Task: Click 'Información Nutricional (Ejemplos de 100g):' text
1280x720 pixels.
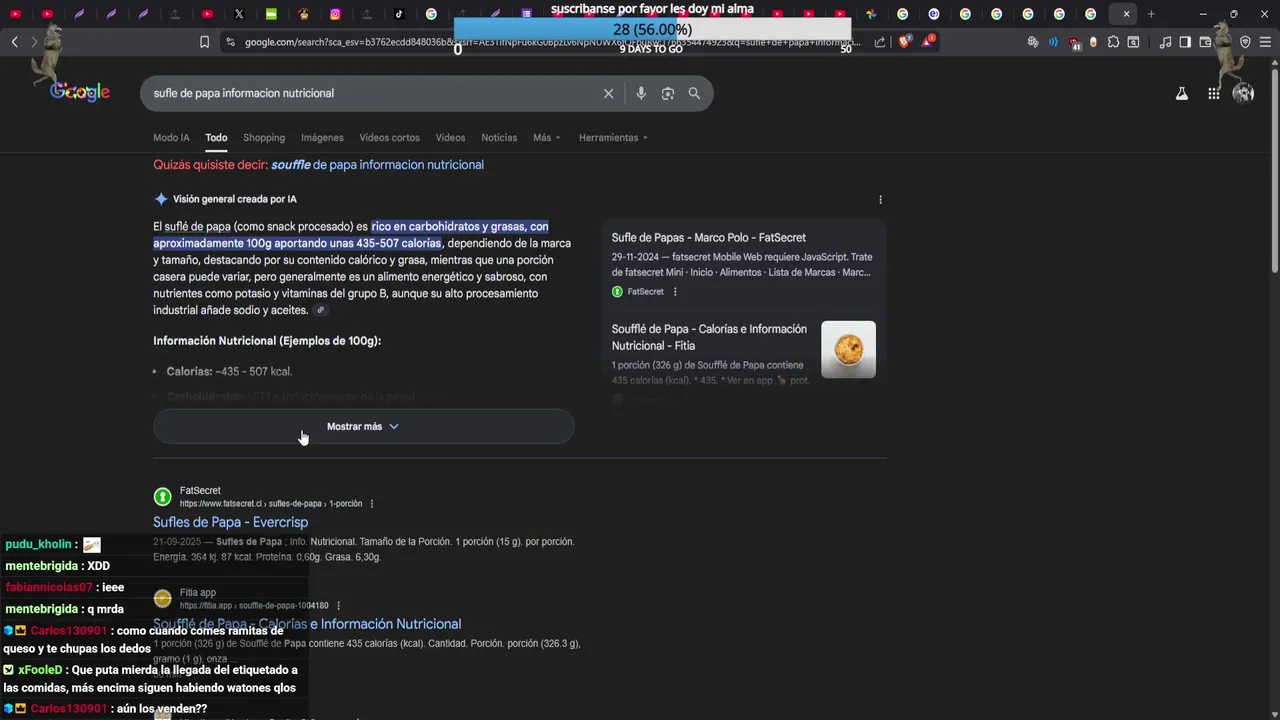Action: (x=267, y=341)
